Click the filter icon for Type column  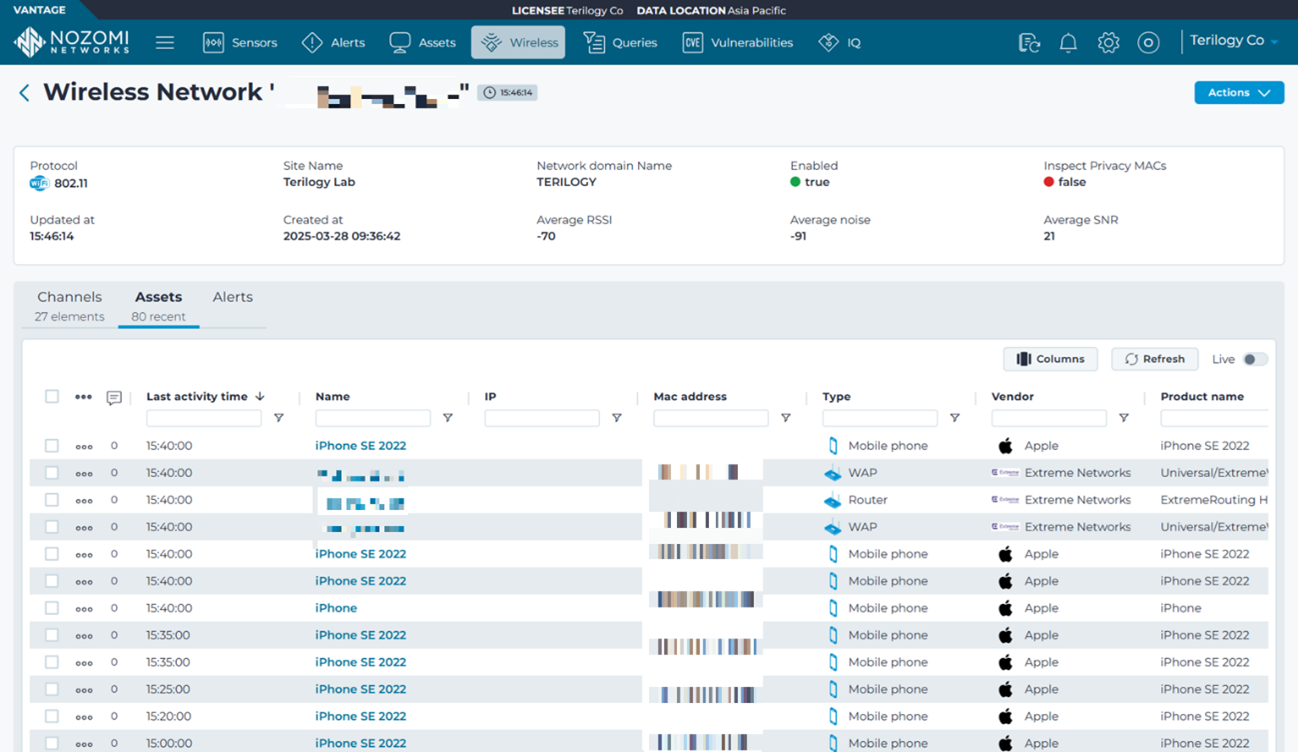pyautogui.click(x=955, y=418)
